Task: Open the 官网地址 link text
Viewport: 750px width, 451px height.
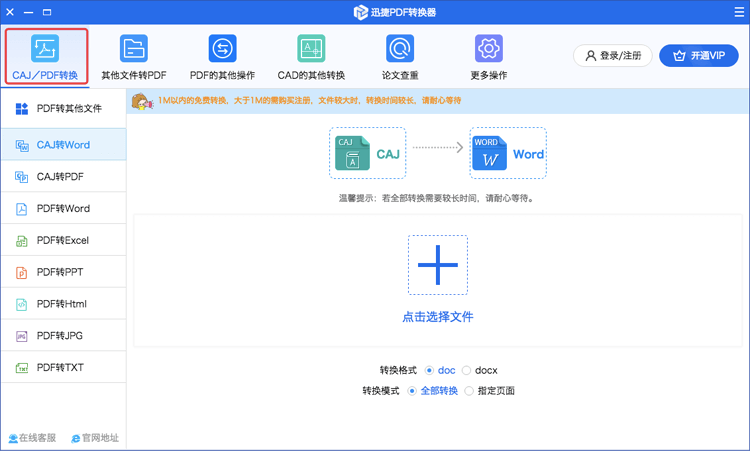Action: [100, 438]
